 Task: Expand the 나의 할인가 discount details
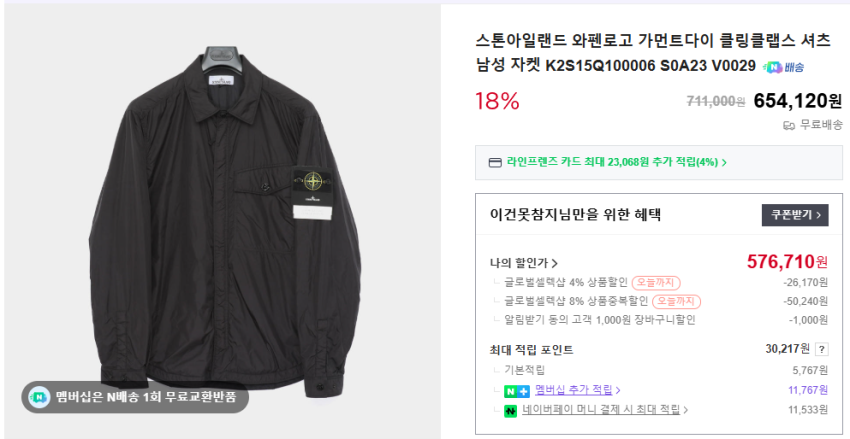(x=523, y=263)
